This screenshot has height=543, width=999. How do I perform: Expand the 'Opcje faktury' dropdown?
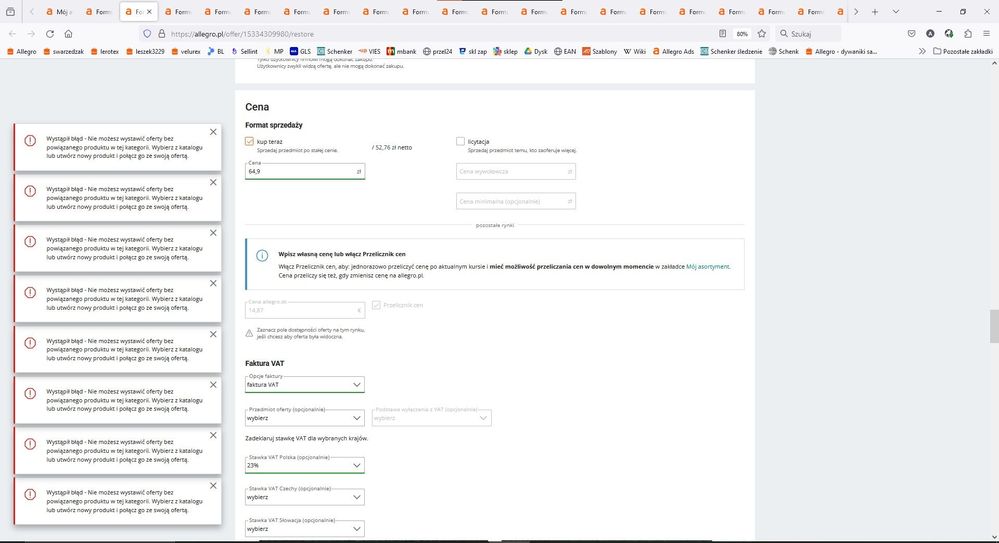tap(305, 385)
